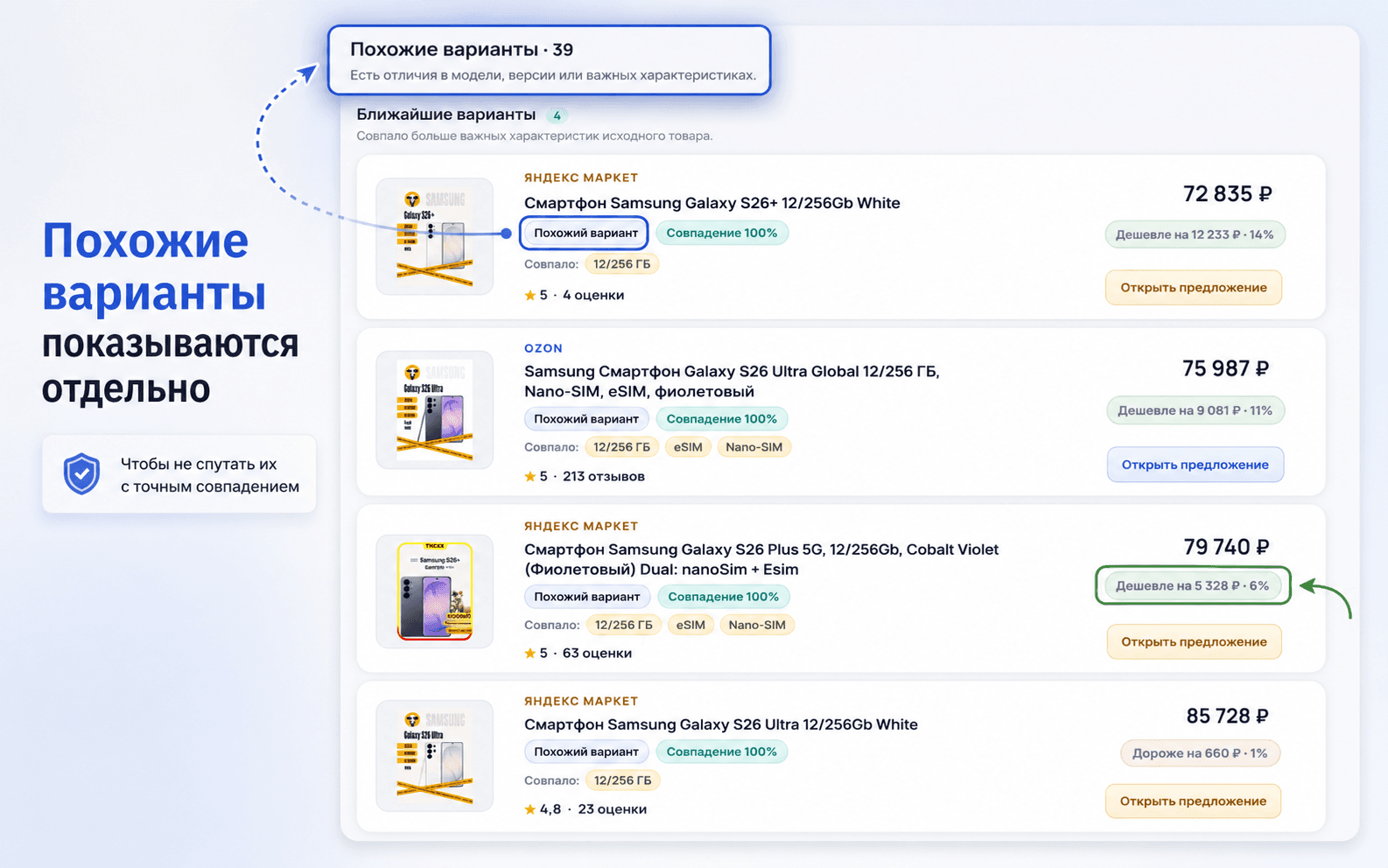This screenshot has height=868, width=1388.
Task: Click the eSIM chip on the OZON card
Action: pyautogui.click(x=688, y=447)
